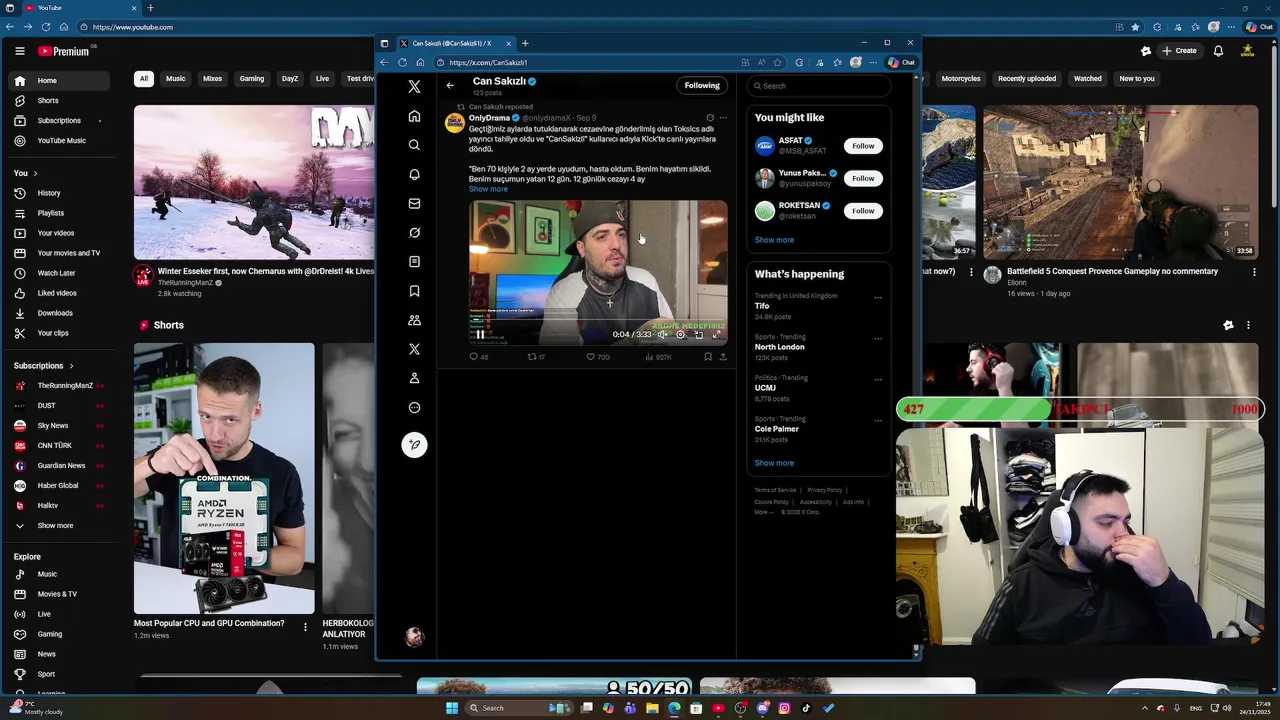
Task: Open X Bookmarks icon in sidebar
Action: [414, 291]
